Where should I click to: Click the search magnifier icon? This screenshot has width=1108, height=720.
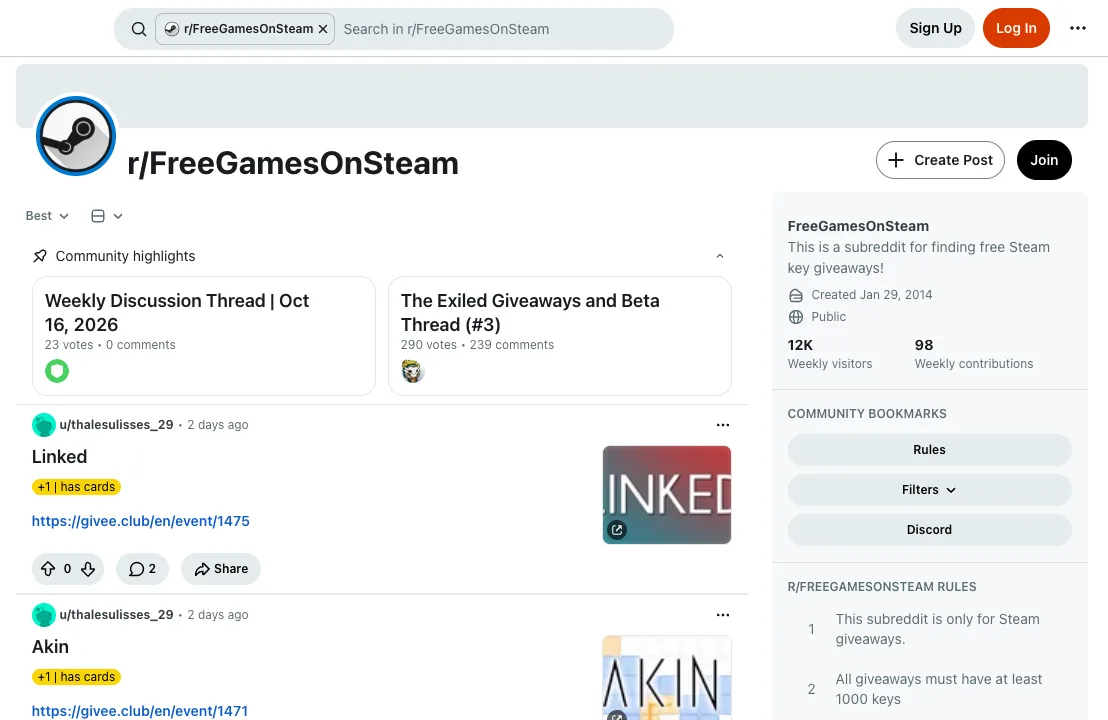point(139,29)
